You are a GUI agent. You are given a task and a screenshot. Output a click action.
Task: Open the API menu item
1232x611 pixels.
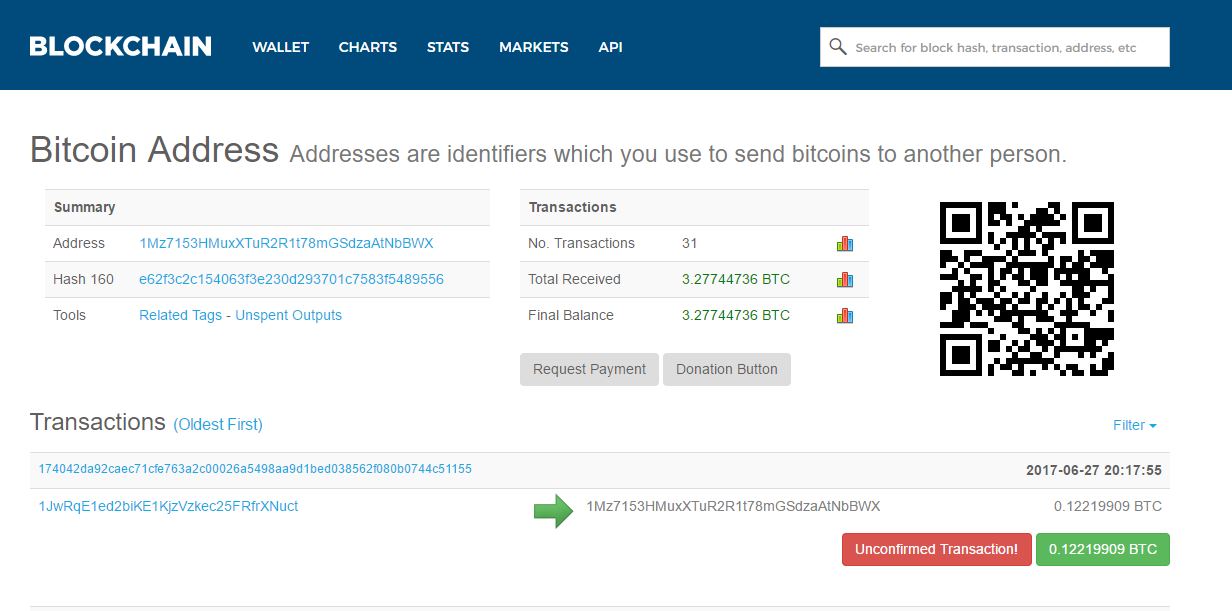[610, 47]
